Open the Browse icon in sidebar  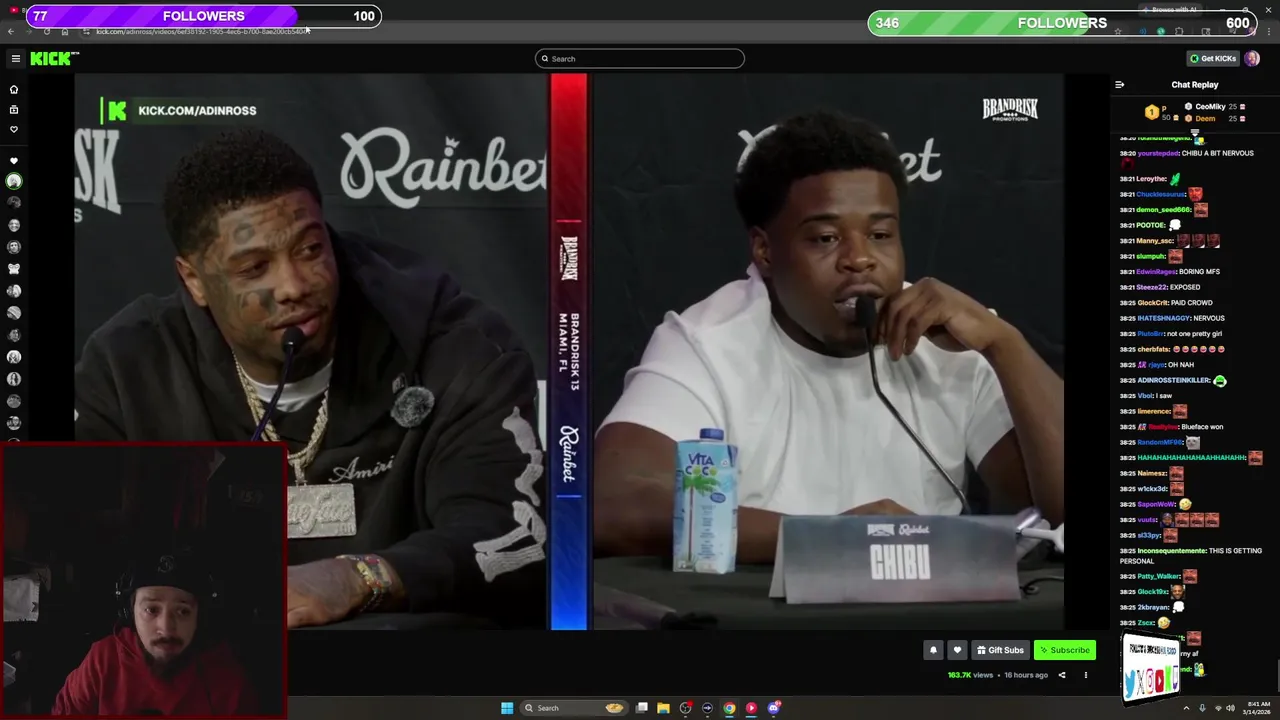coord(14,110)
